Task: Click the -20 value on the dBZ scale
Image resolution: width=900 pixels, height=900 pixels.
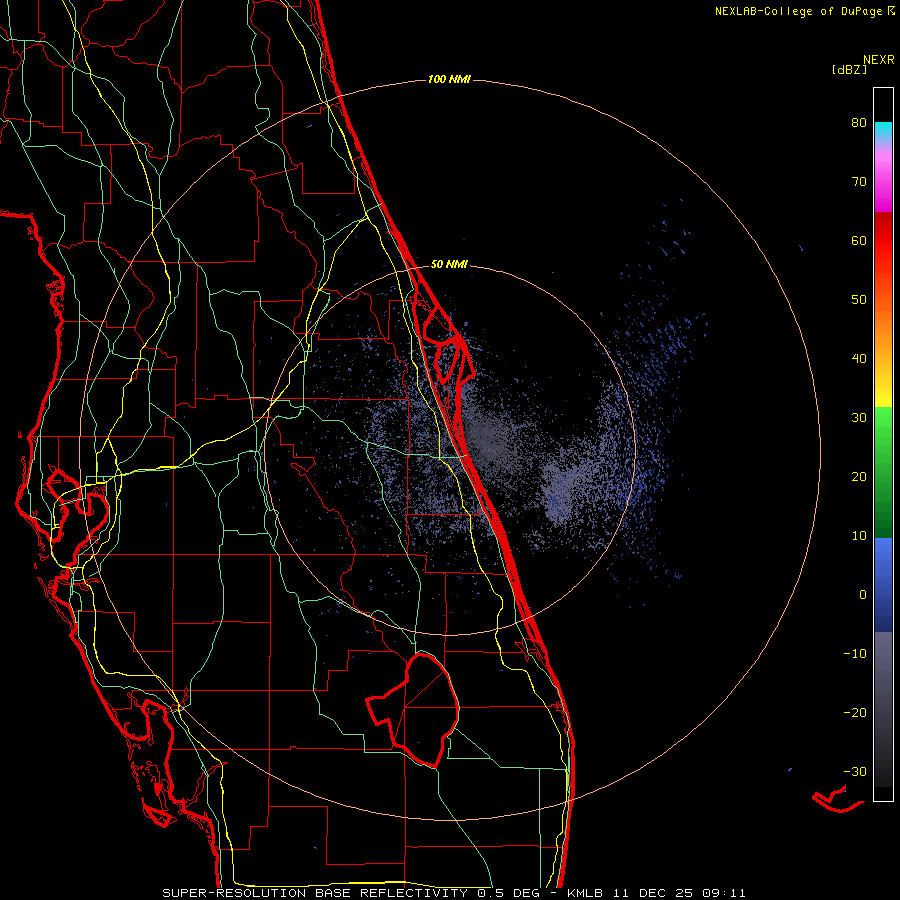Action: coord(855,712)
